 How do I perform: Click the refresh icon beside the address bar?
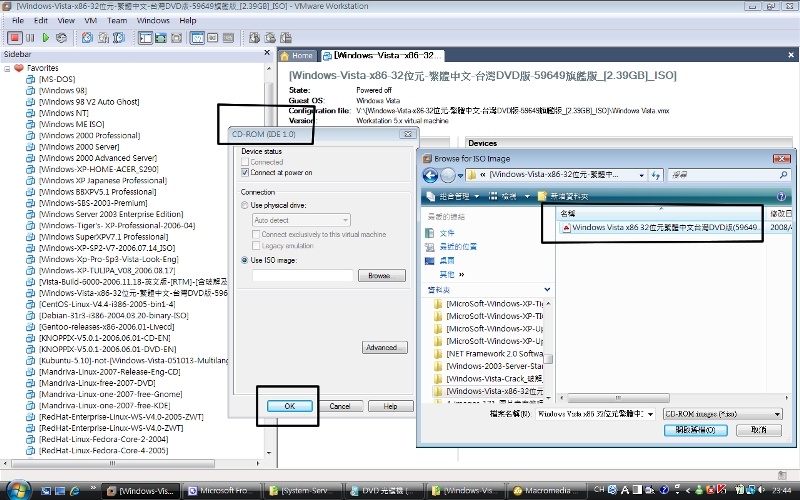pyautogui.click(x=656, y=175)
